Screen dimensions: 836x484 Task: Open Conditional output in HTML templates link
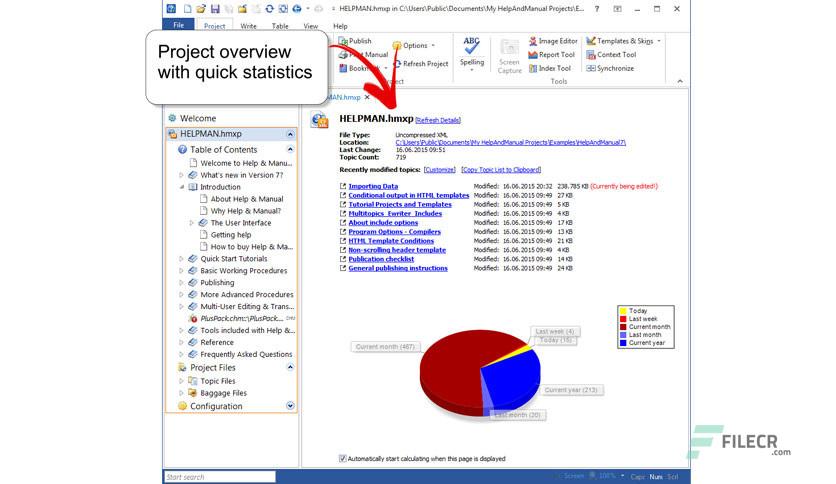pos(409,196)
